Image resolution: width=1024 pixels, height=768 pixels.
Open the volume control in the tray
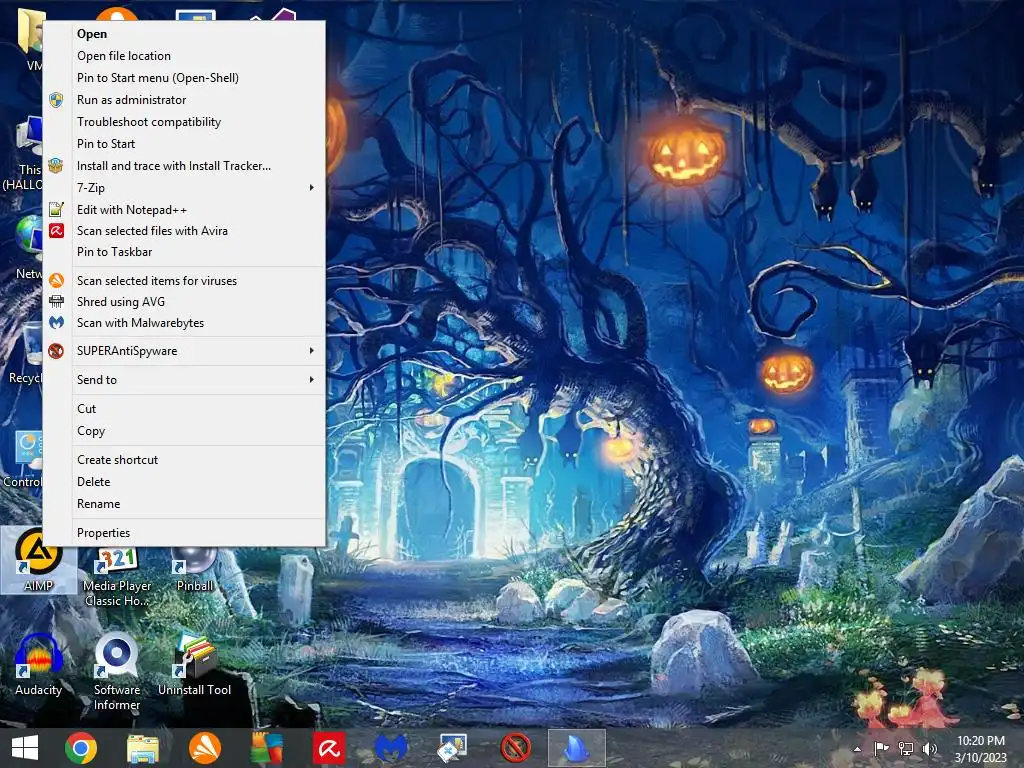tap(929, 749)
